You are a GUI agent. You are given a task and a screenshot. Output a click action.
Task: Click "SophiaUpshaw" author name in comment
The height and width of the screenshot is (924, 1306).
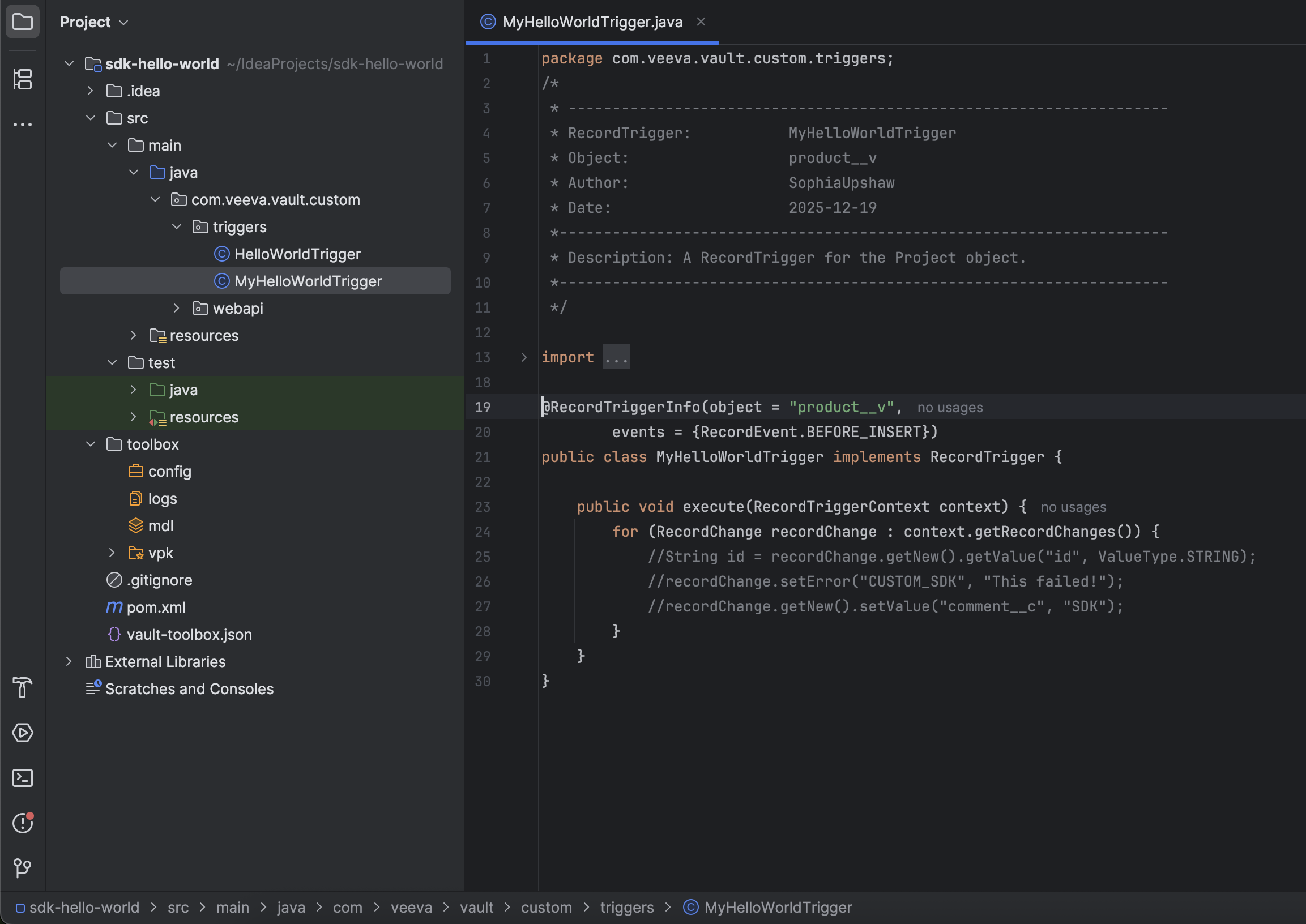841,183
